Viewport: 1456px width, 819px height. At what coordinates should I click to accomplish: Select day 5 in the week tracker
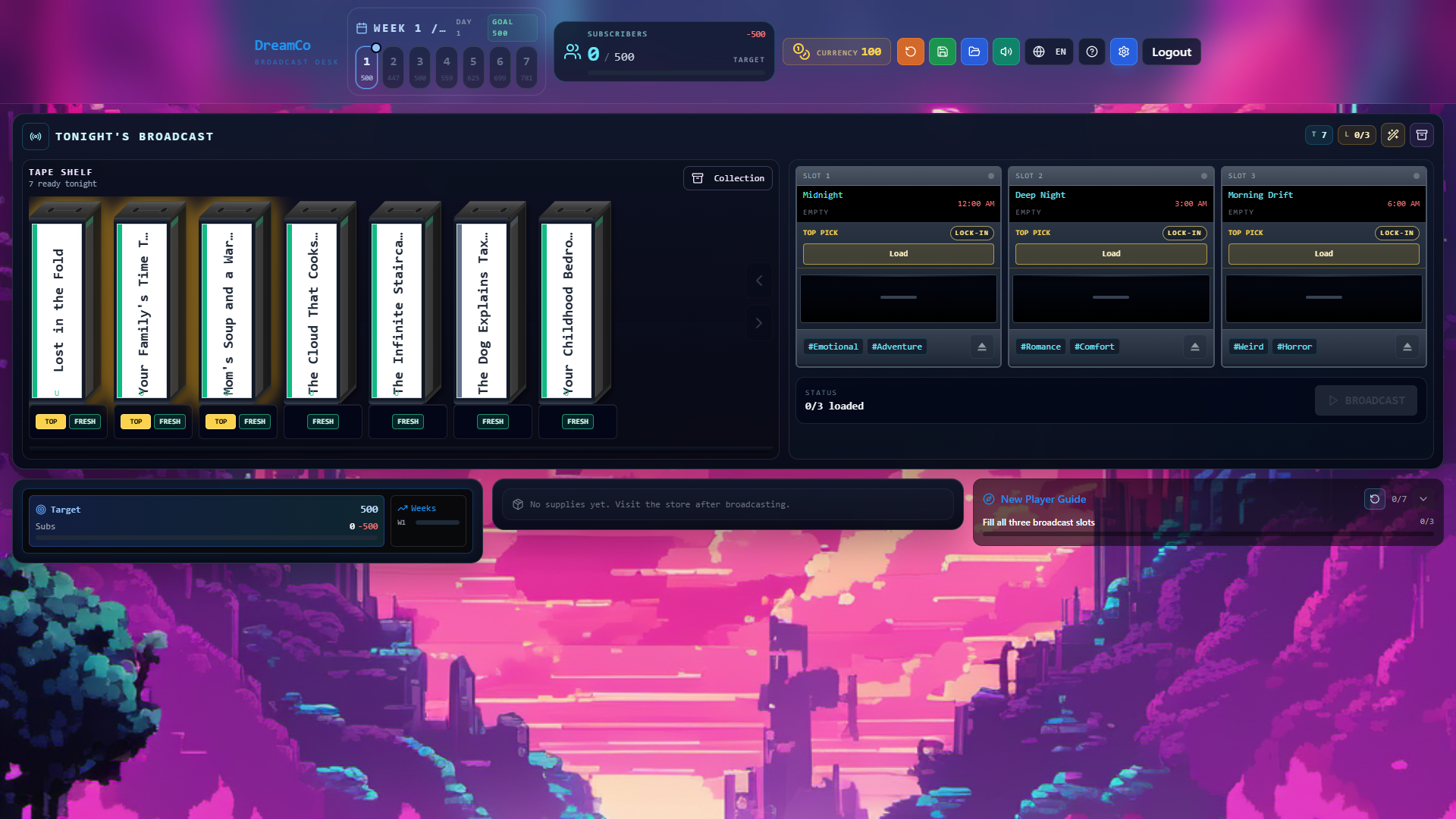coord(473,67)
